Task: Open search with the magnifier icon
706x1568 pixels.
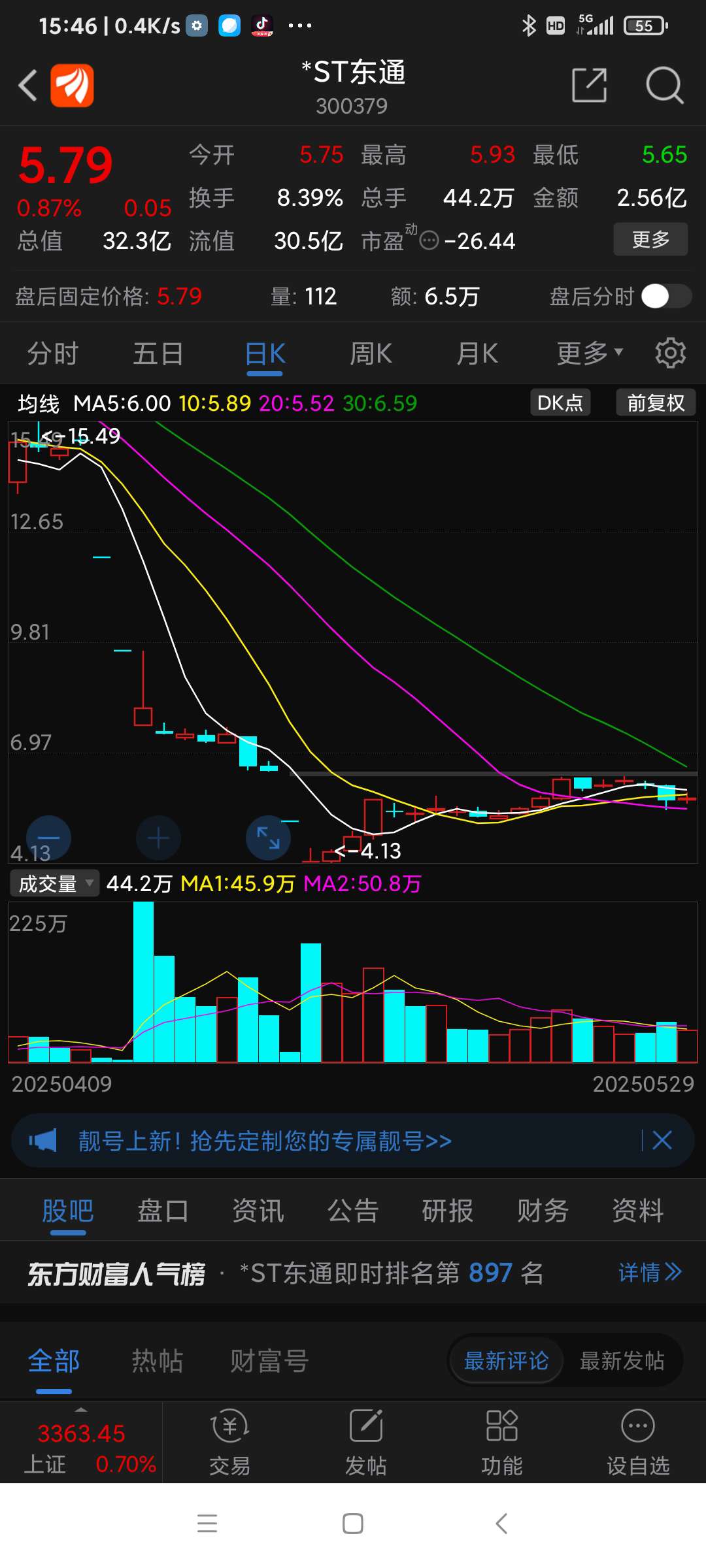Action: click(x=664, y=85)
